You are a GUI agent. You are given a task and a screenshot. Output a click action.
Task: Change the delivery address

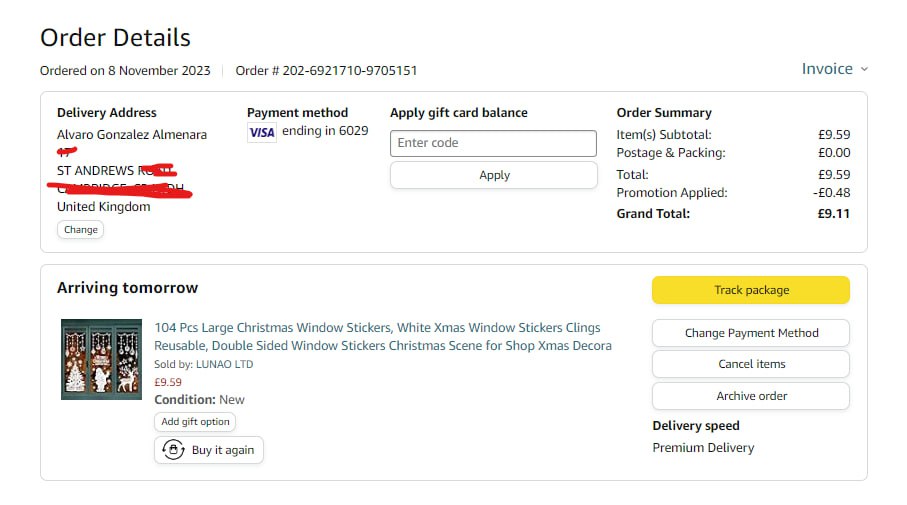pyautogui.click(x=81, y=229)
